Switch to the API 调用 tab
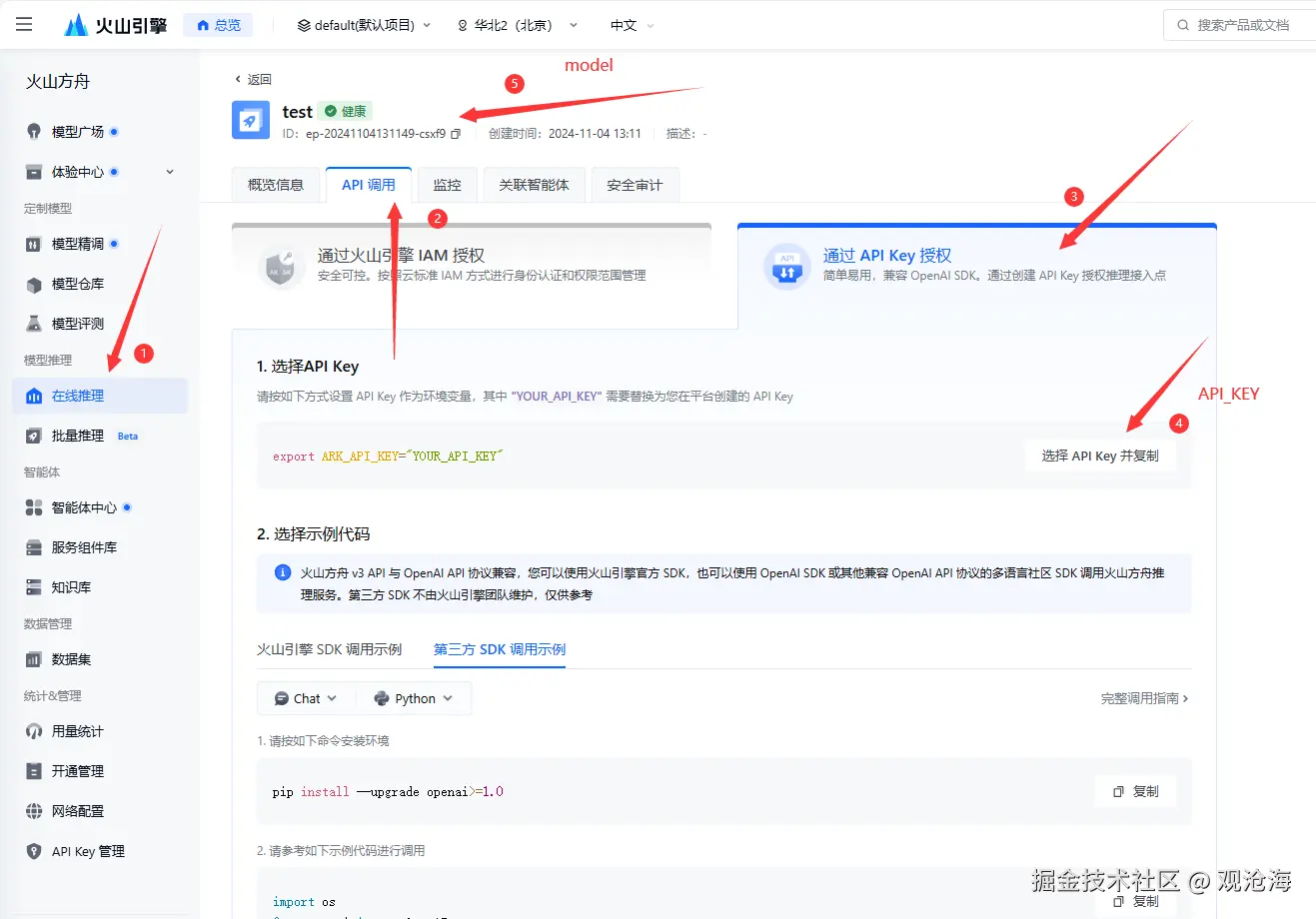The width and height of the screenshot is (1316, 919). [369, 185]
